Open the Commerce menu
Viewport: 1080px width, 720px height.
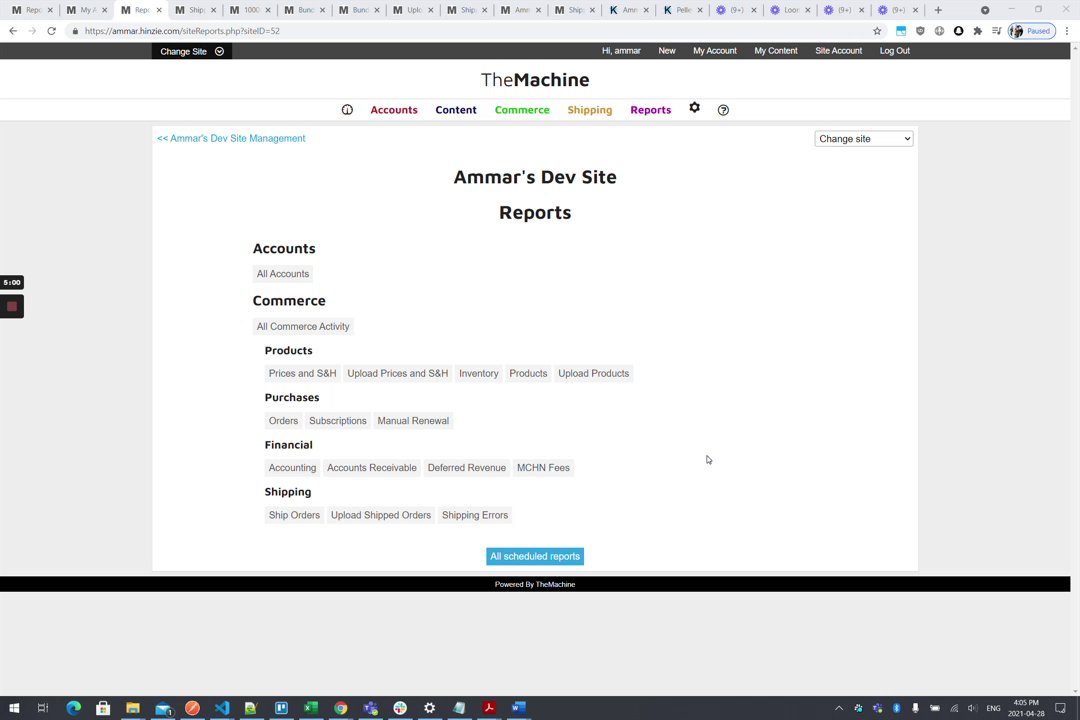tap(522, 110)
